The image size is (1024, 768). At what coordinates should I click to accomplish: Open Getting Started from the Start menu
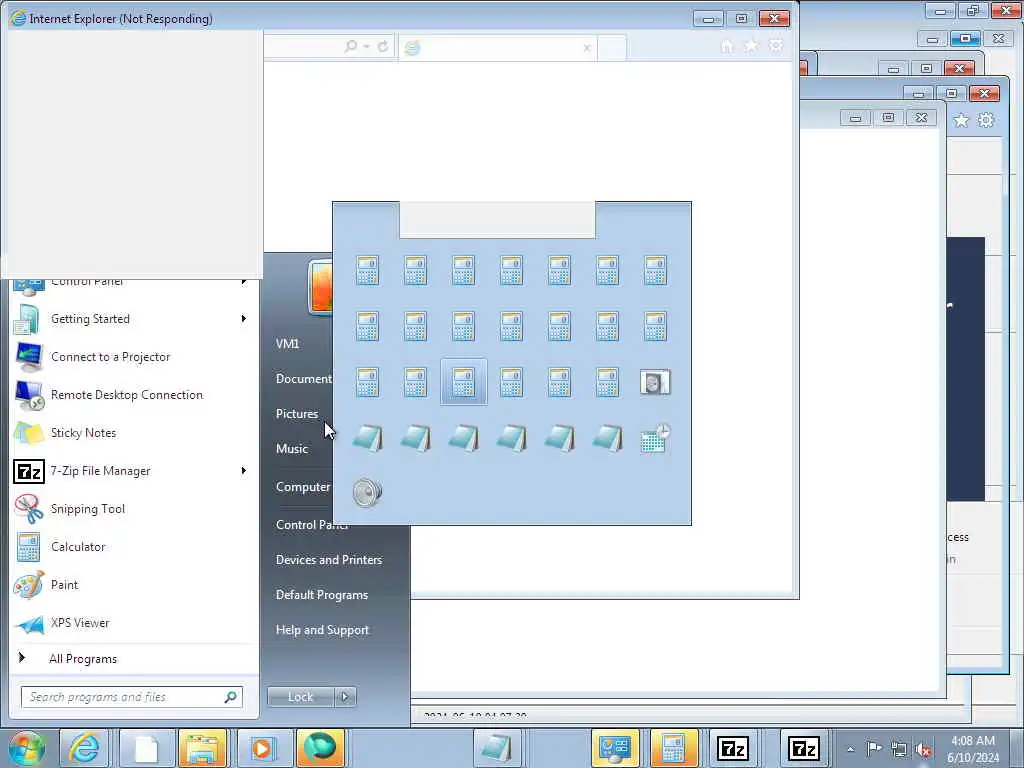[90, 319]
